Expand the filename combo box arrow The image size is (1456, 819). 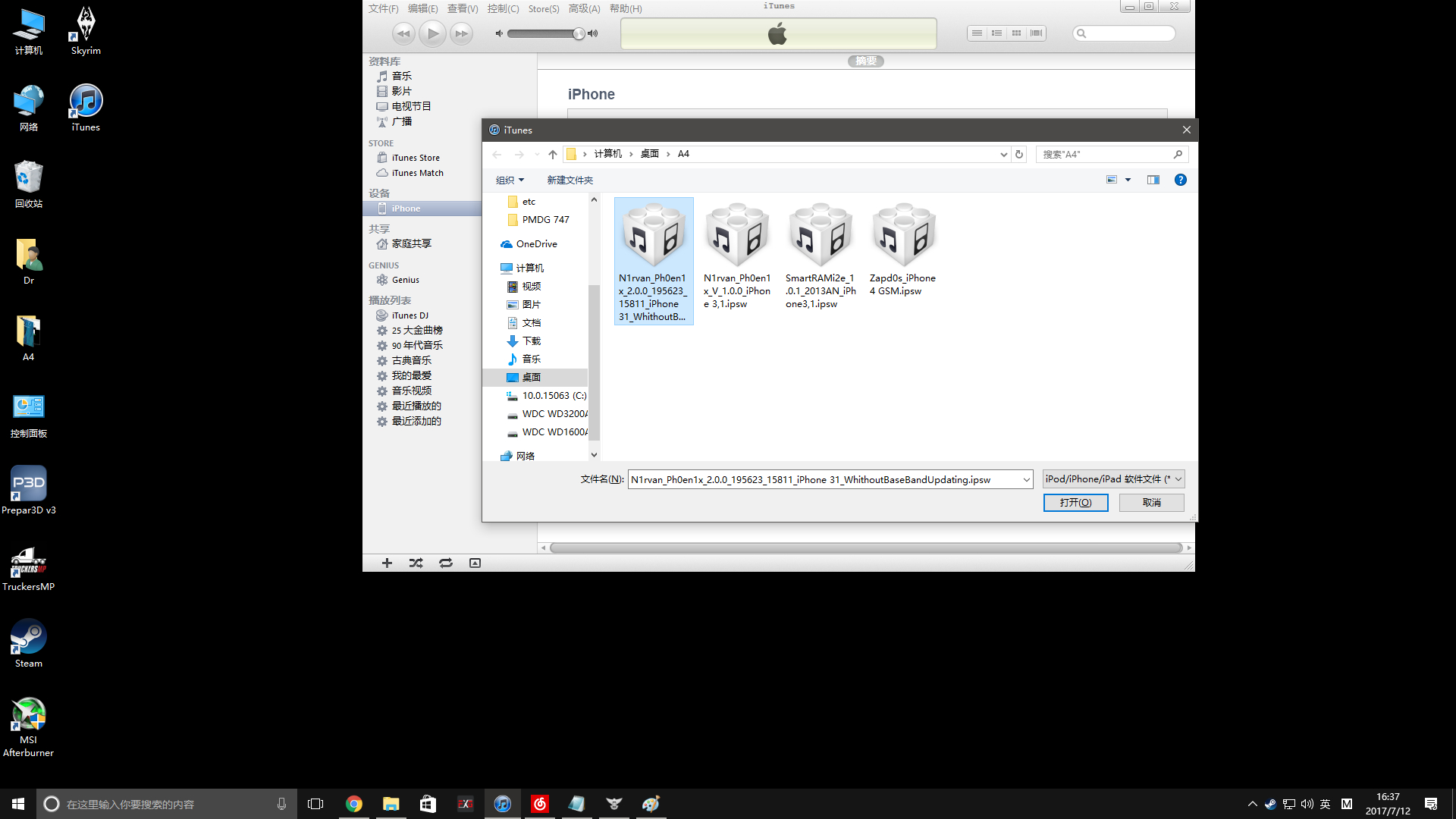pyautogui.click(x=1026, y=479)
